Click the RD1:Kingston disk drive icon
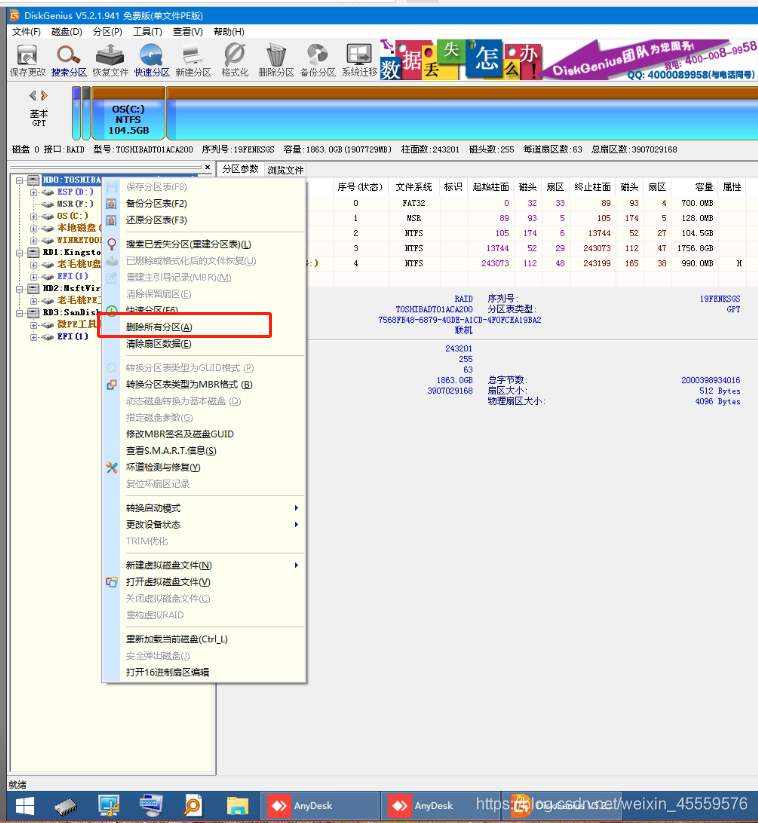Viewport: 758px width, 823px height. [34, 252]
